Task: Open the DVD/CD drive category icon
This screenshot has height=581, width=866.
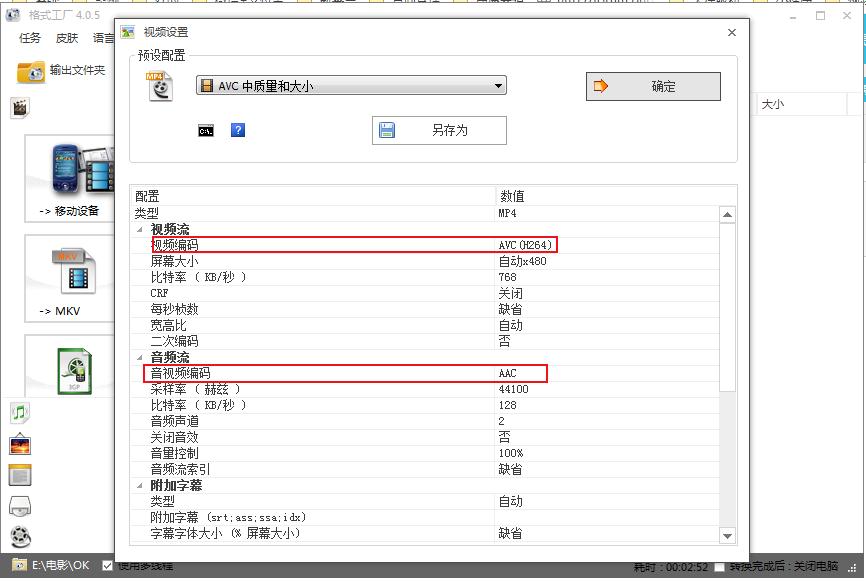Action: point(20,506)
